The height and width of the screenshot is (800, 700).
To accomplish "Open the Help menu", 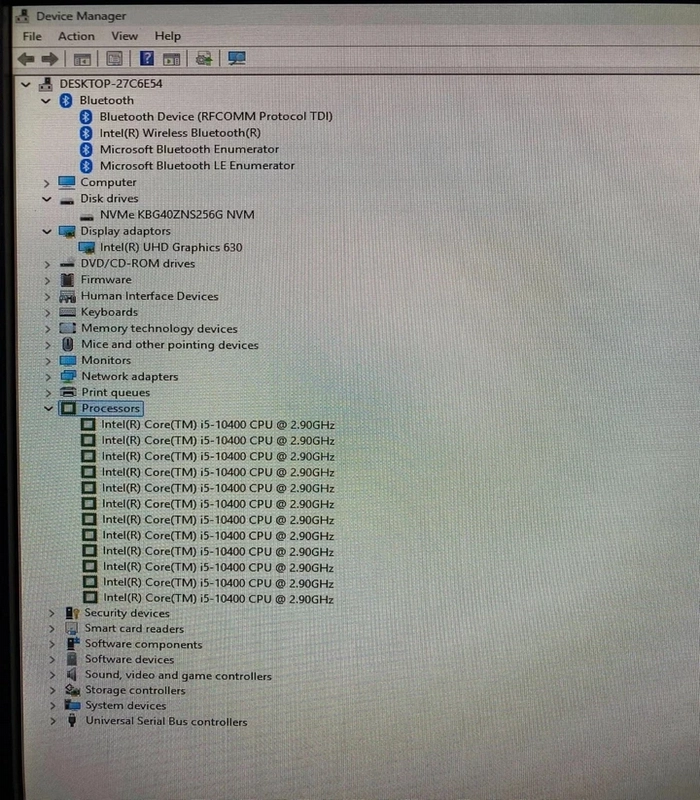I will point(168,36).
